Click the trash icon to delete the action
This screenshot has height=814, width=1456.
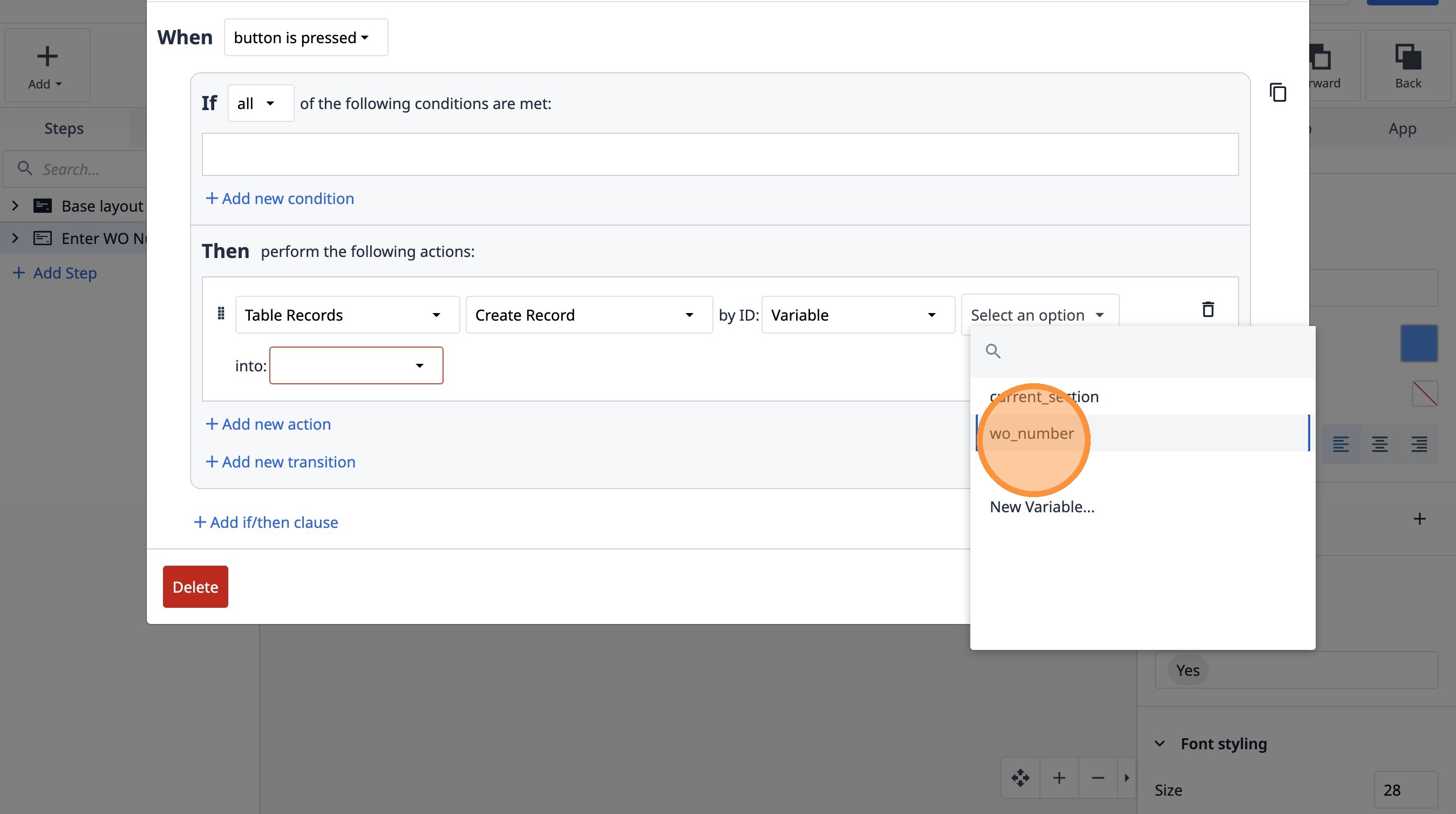[x=1208, y=309]
